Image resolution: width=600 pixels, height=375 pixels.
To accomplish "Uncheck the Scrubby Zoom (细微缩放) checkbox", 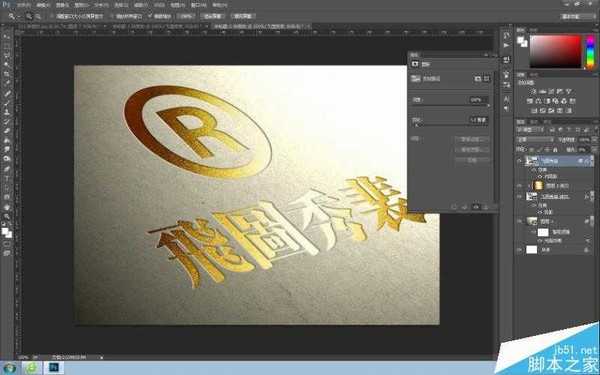I will (x=150, y=16).
